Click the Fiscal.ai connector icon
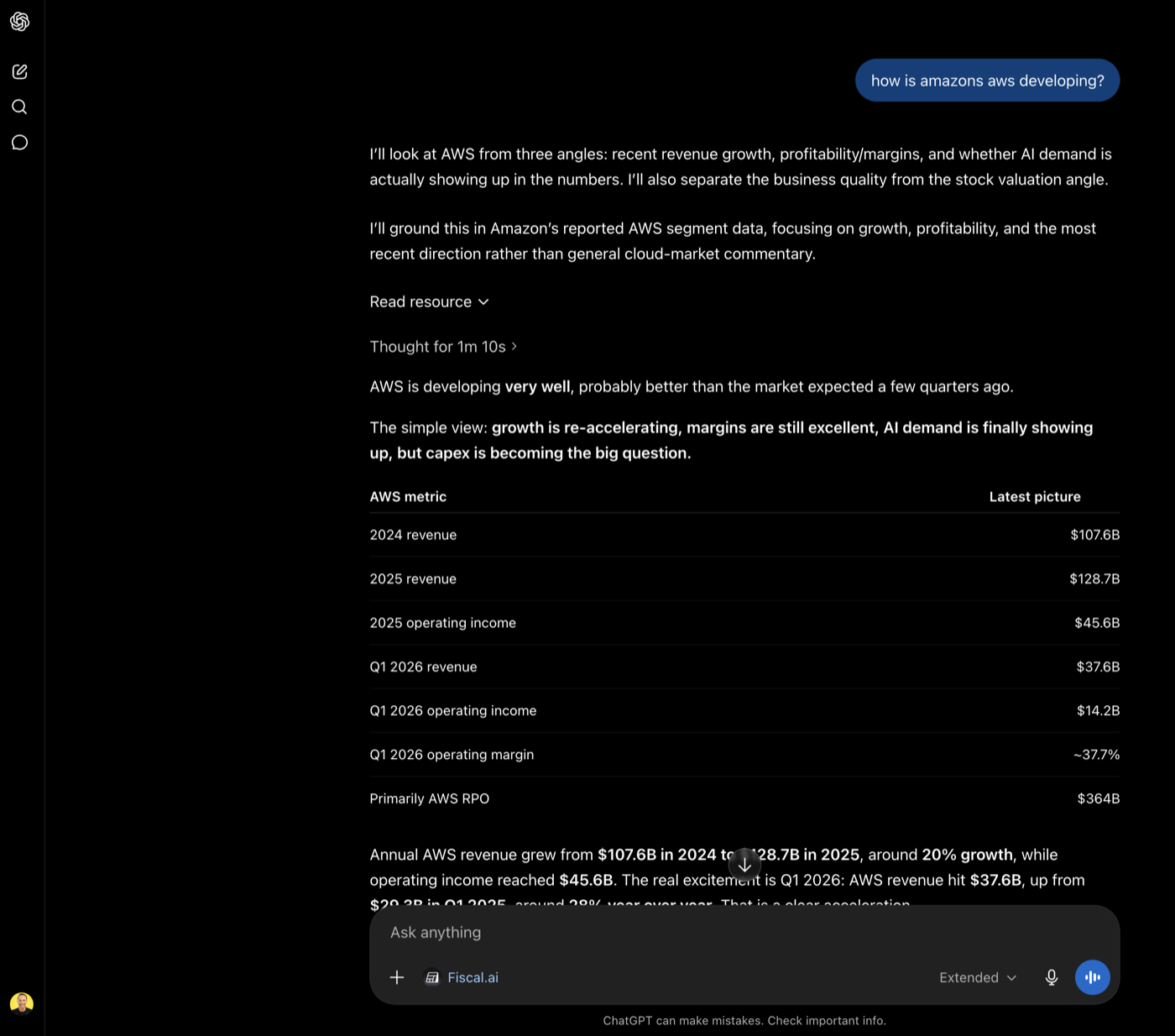The height and width of the screenshot is (1036, 1175). click(x=432, y=977)
